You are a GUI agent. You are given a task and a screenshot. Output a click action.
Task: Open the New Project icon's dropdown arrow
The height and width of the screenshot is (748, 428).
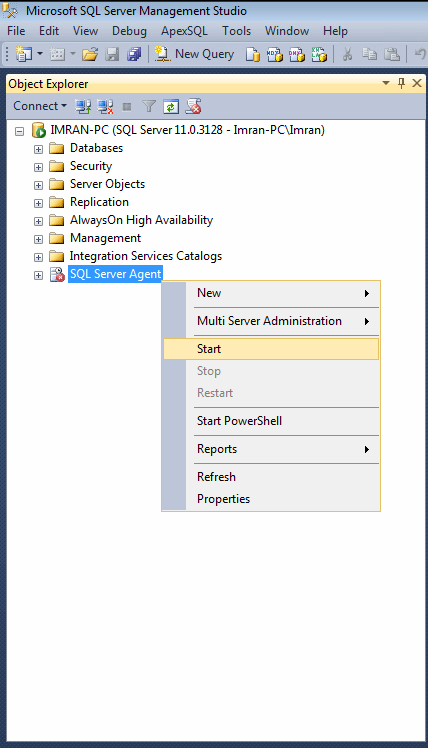pyautogui.click(x=40, y=54)
